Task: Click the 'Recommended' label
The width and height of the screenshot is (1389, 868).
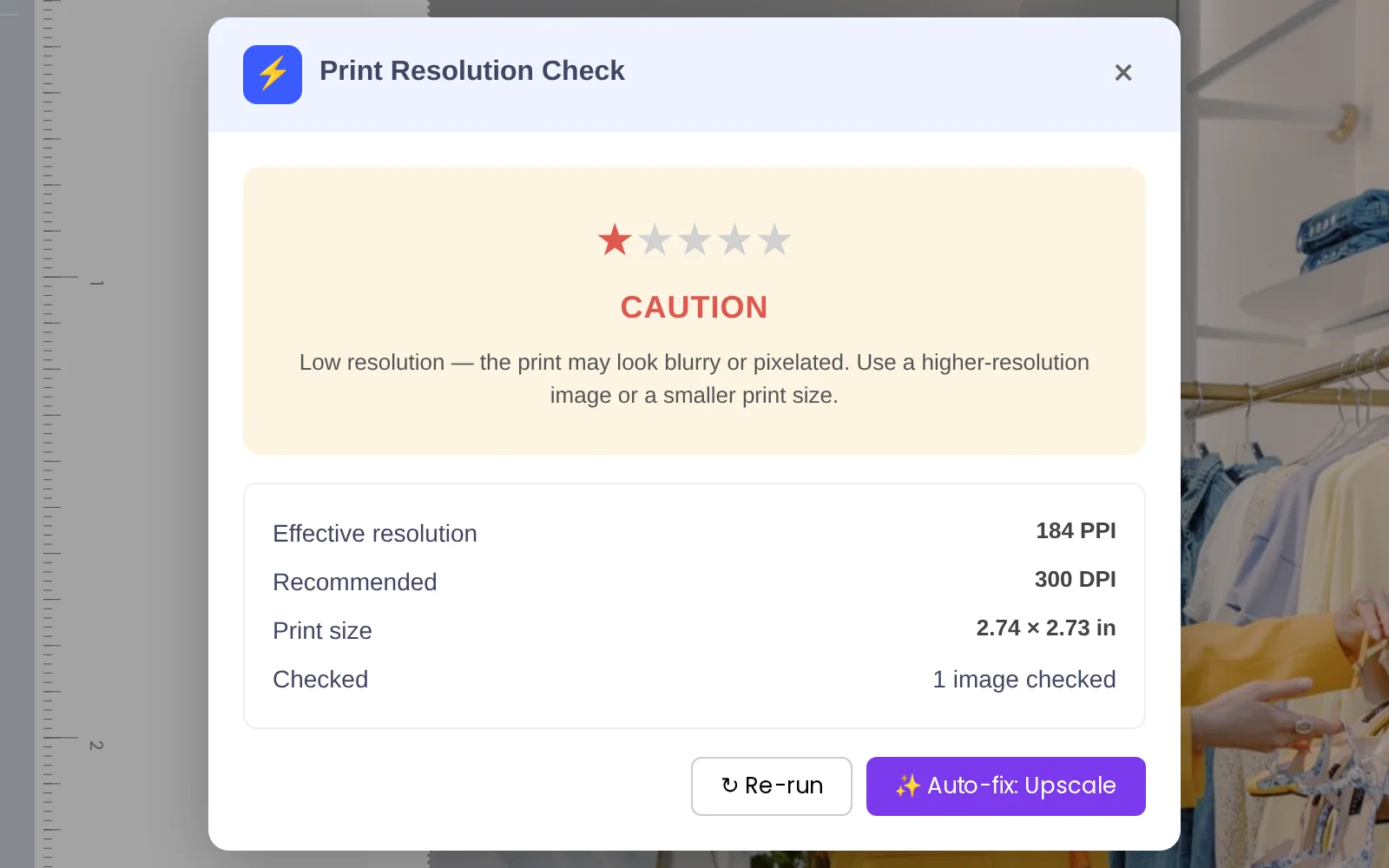Action: 355,582
